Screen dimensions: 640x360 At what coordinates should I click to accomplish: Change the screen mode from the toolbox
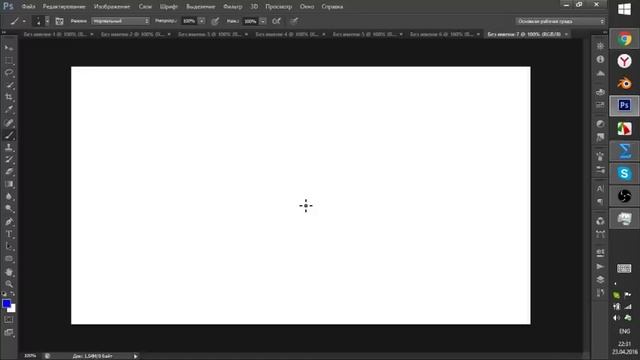pos(9,333)
